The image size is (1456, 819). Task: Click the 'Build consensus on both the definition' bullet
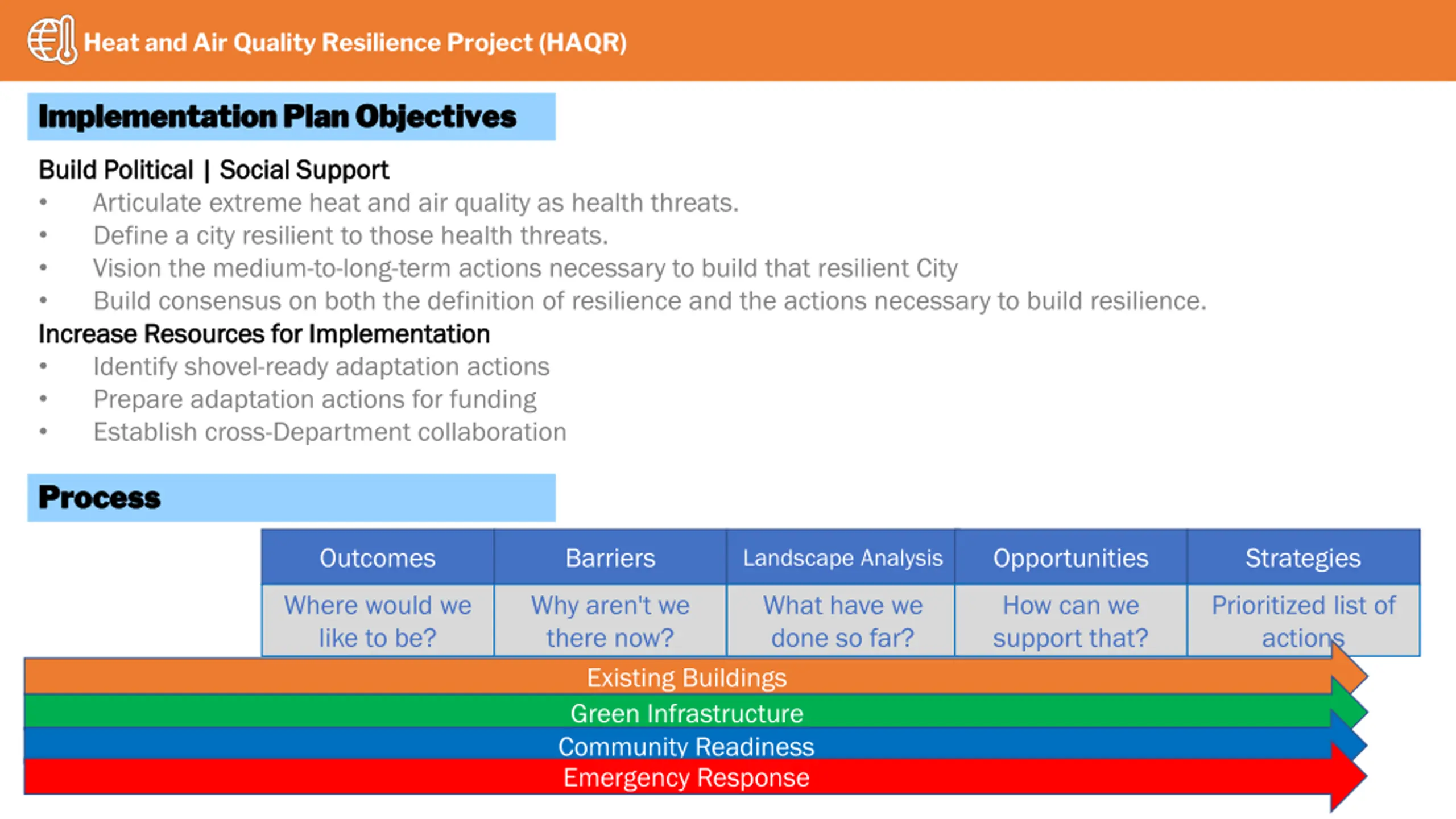tap(650, 301)
